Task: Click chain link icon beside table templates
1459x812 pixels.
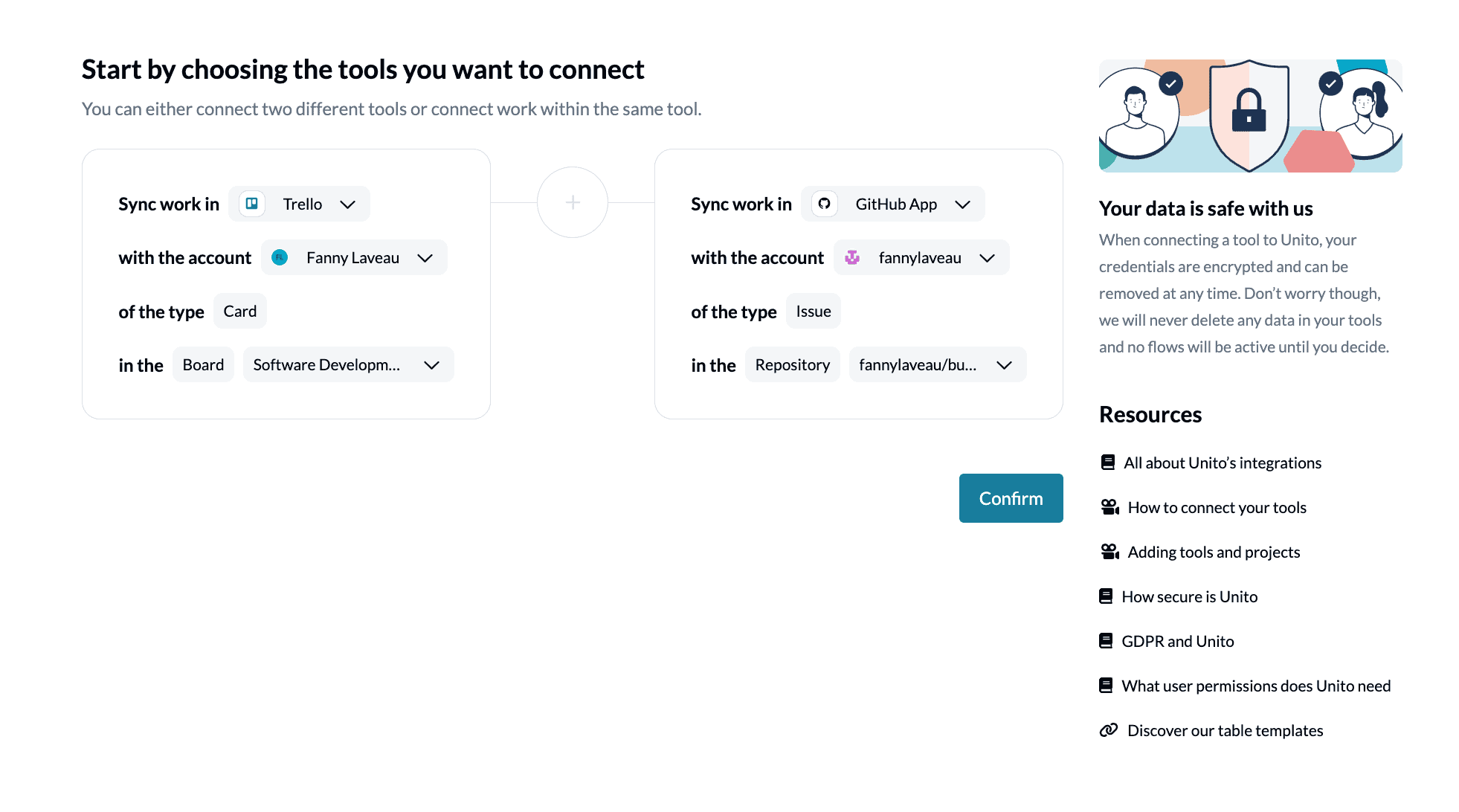Action: (x=1109, y=730)
